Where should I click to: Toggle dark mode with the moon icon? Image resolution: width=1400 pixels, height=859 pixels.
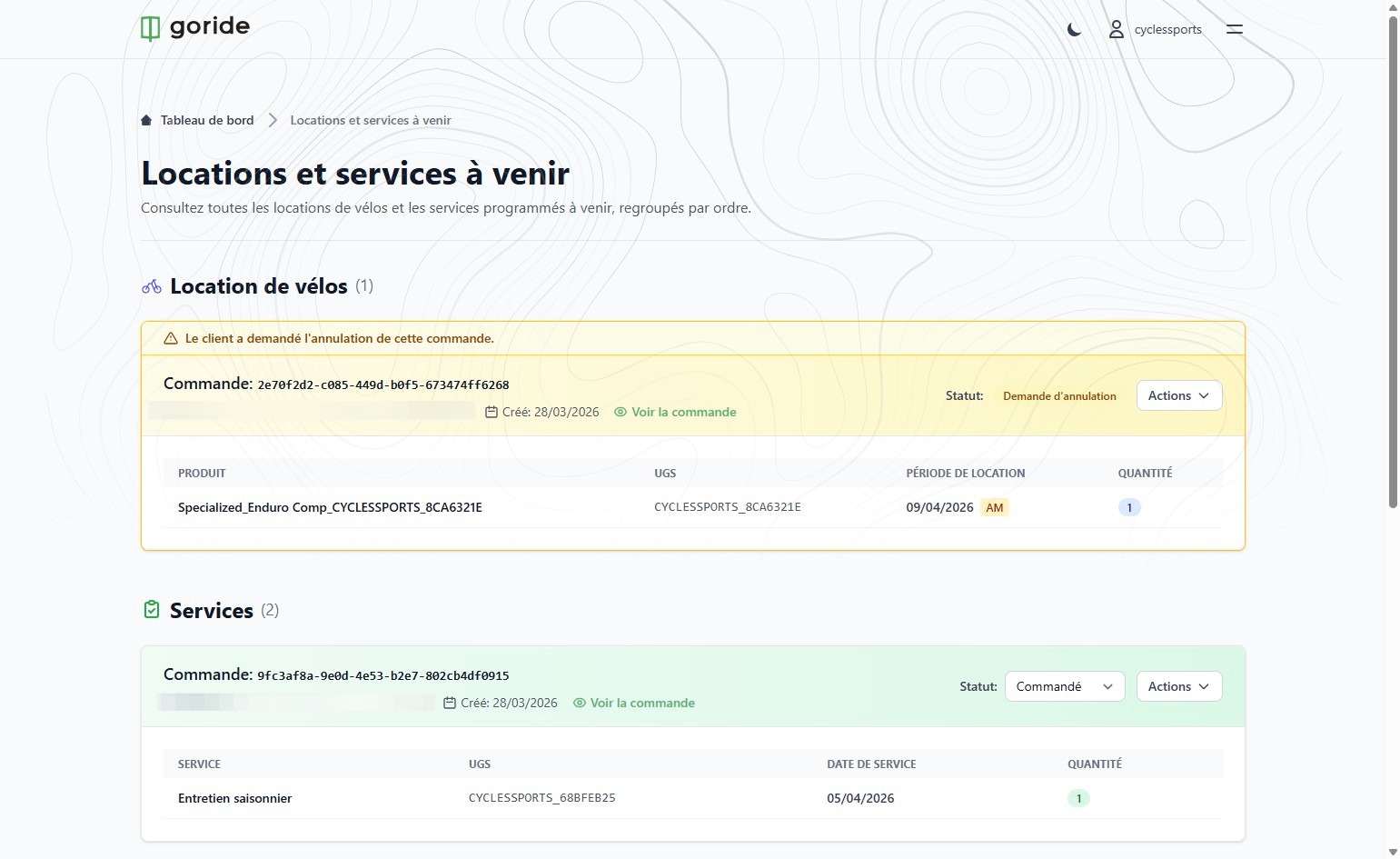pyautogui.click(x=1074, y=29)
